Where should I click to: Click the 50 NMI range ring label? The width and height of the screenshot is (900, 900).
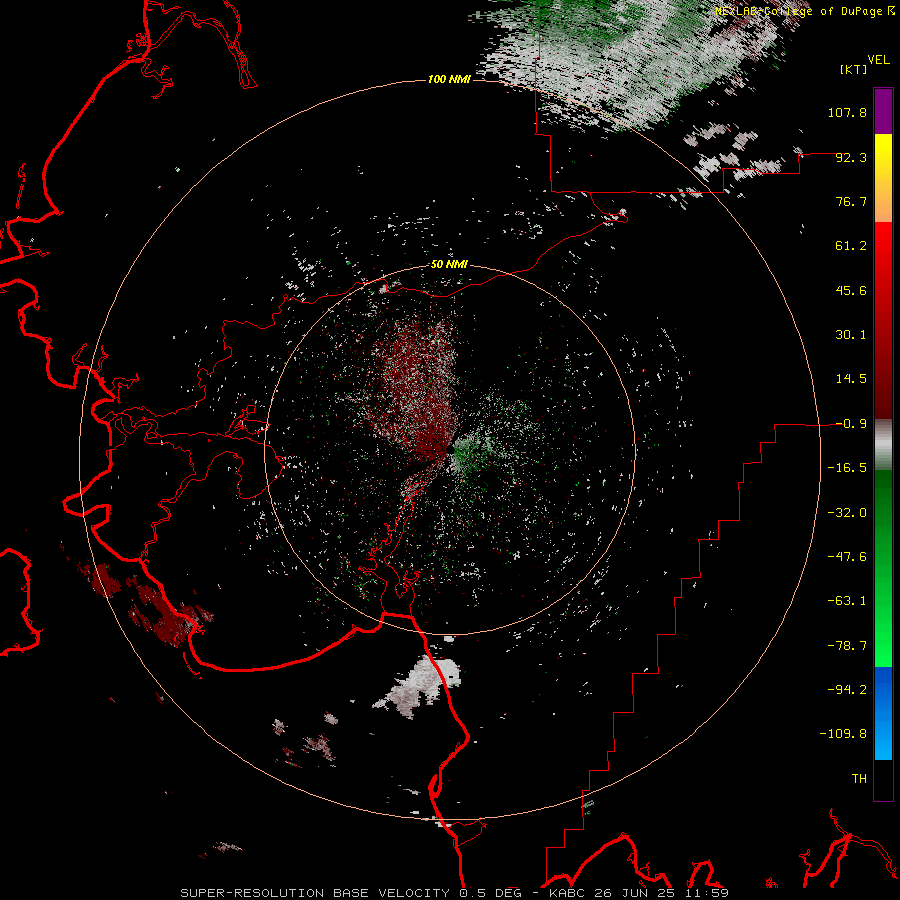tap(449, 265)
